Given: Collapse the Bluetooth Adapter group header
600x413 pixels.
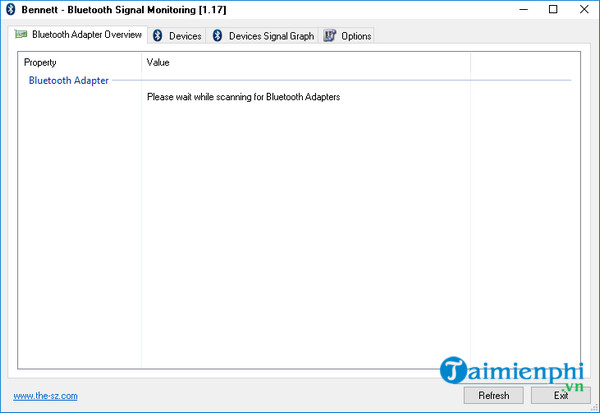Looking at the screenshot, I should click(x=68, y=80).
